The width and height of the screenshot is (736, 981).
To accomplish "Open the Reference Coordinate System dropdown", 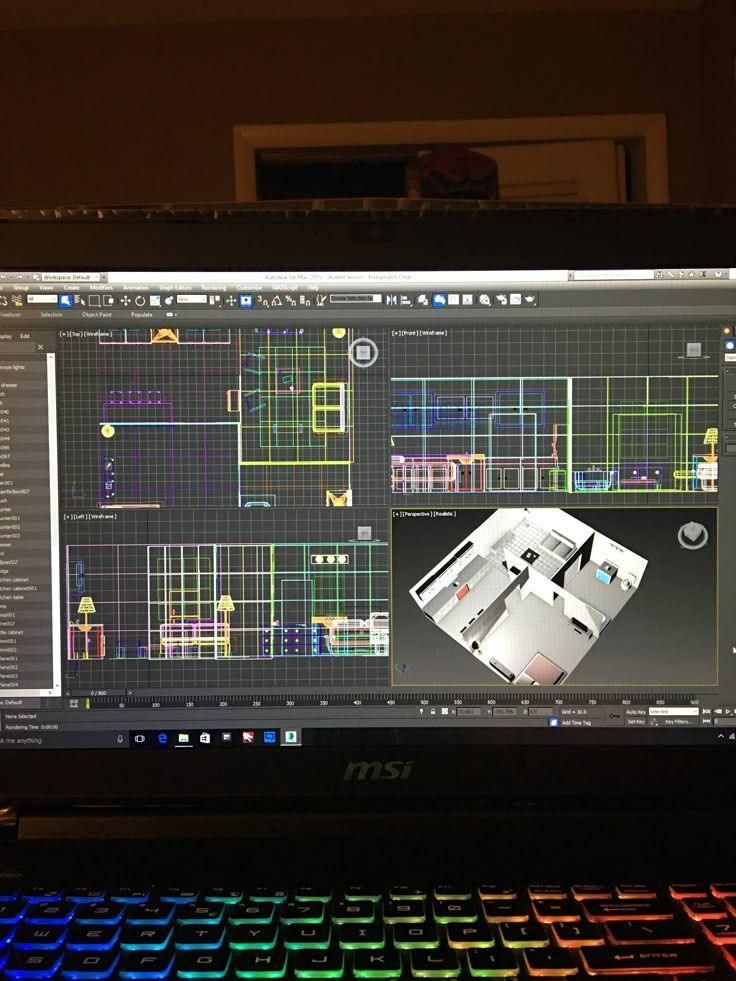I will tap(192, 299).
